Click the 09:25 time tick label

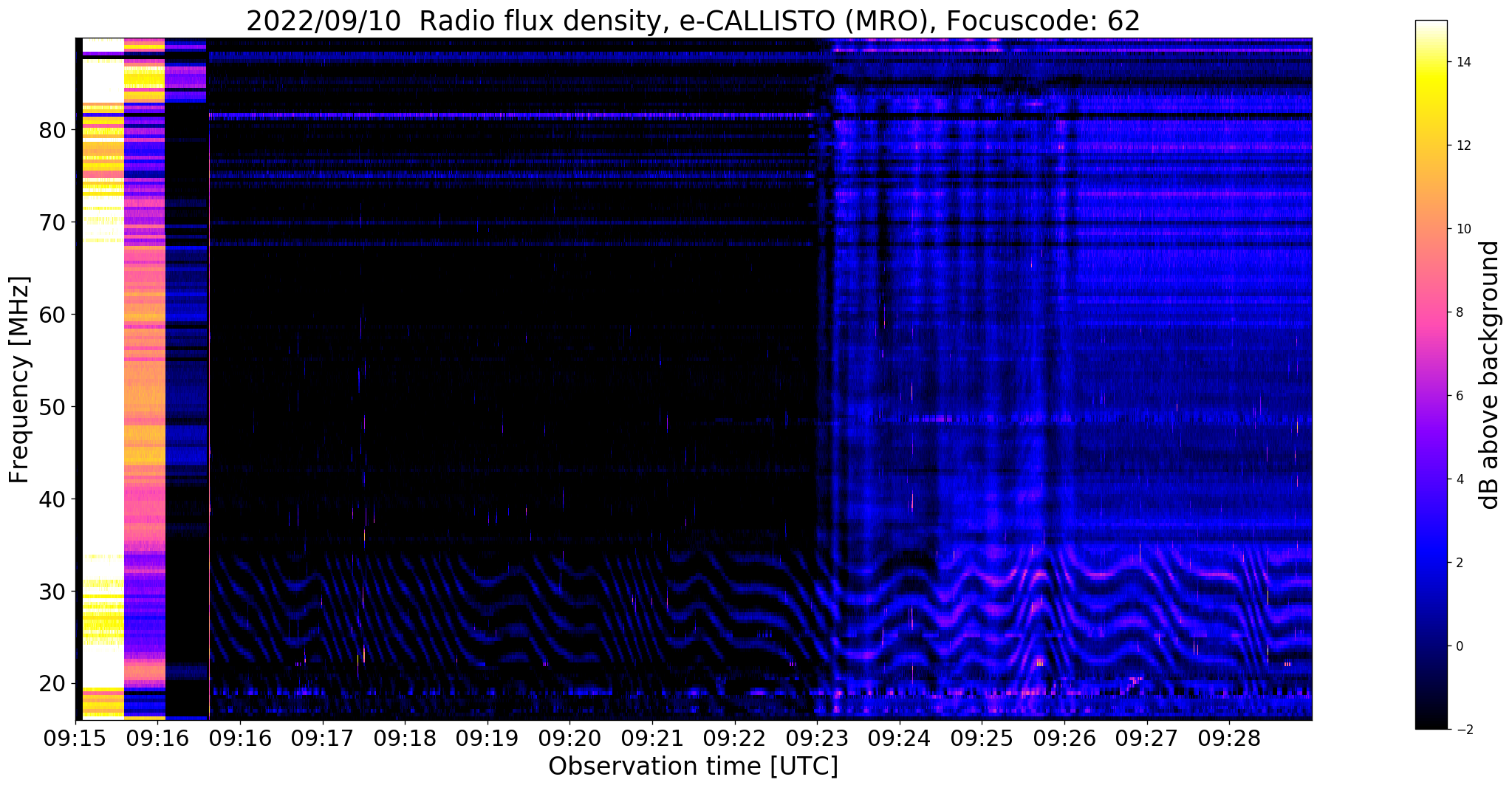pyautogui.click(x=982, y=739)
